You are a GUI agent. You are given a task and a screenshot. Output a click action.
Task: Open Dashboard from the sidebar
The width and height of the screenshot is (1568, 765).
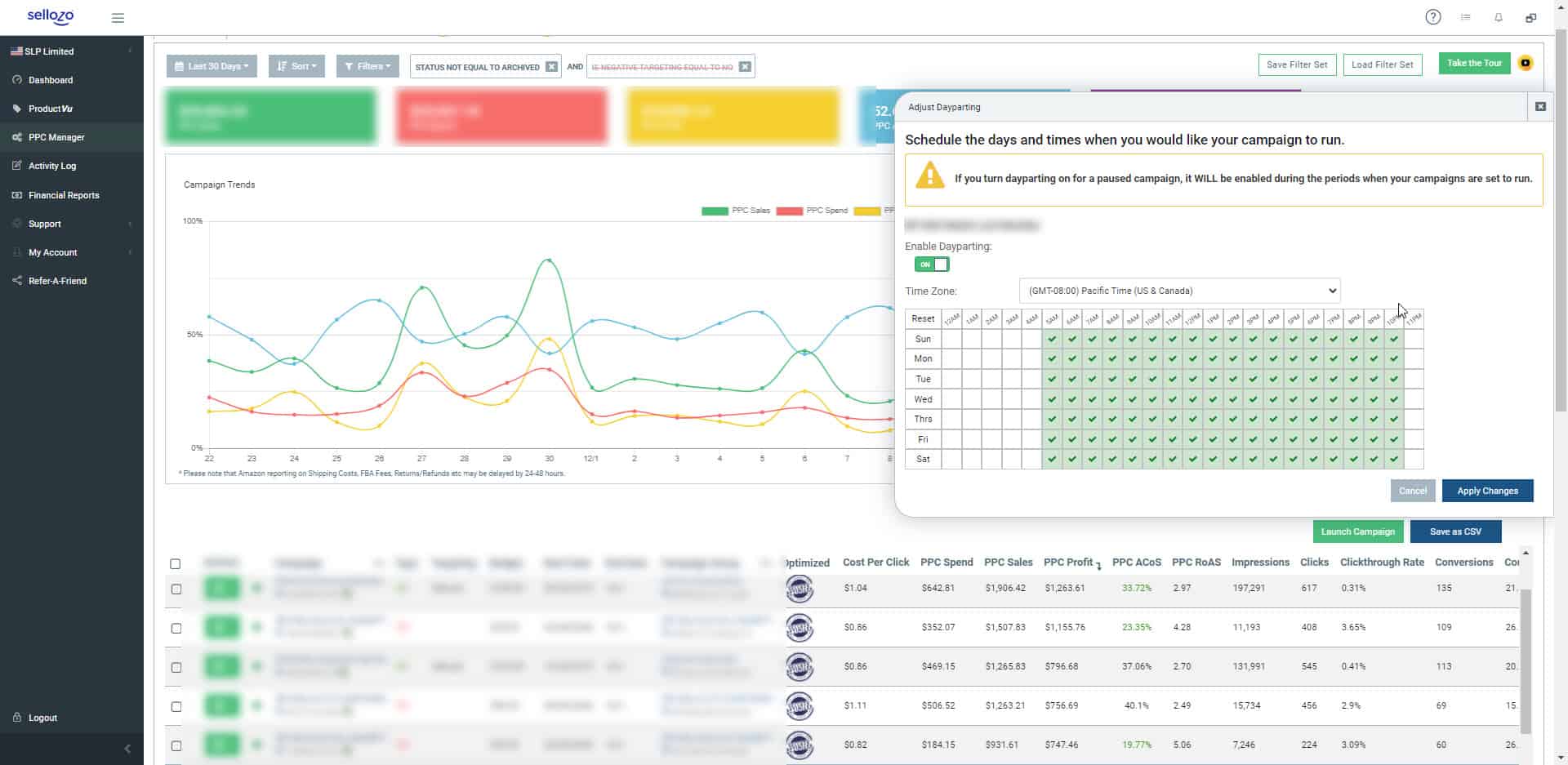point(51,79)
